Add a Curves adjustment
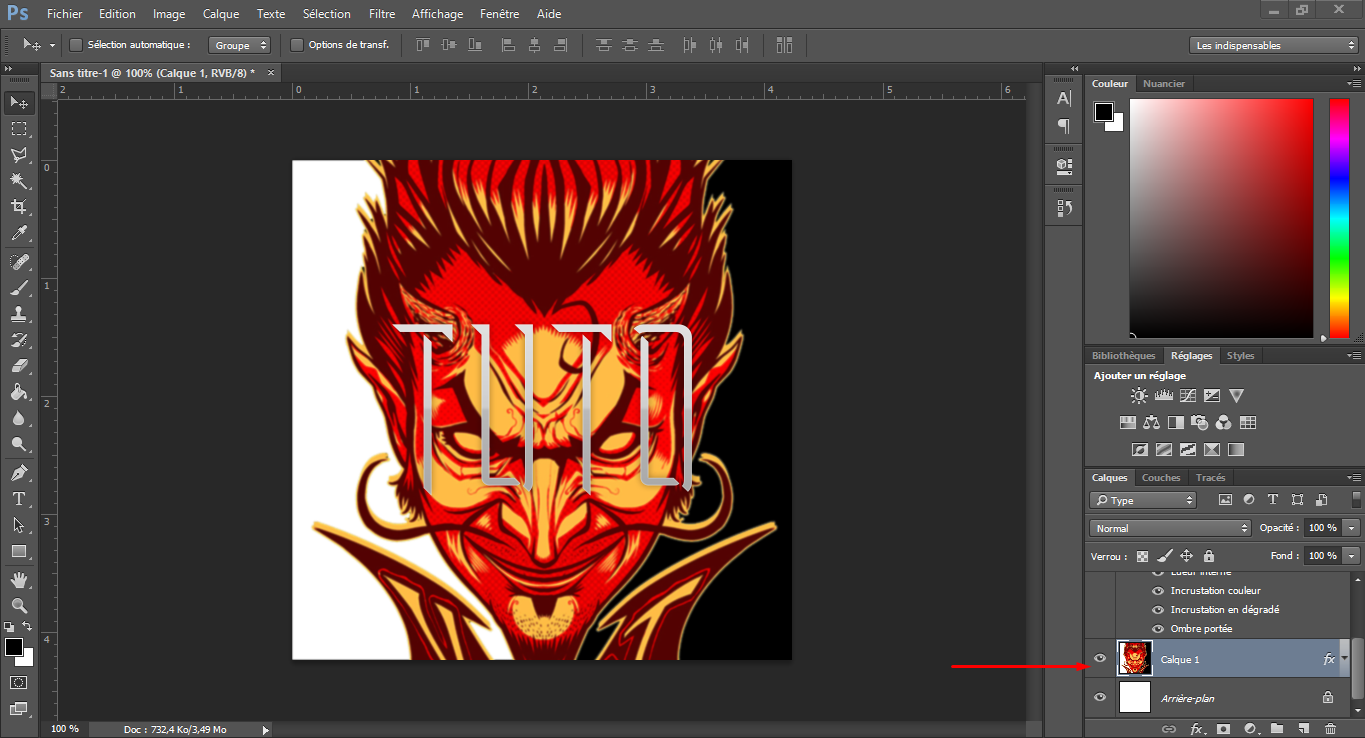 point(1188,396)
